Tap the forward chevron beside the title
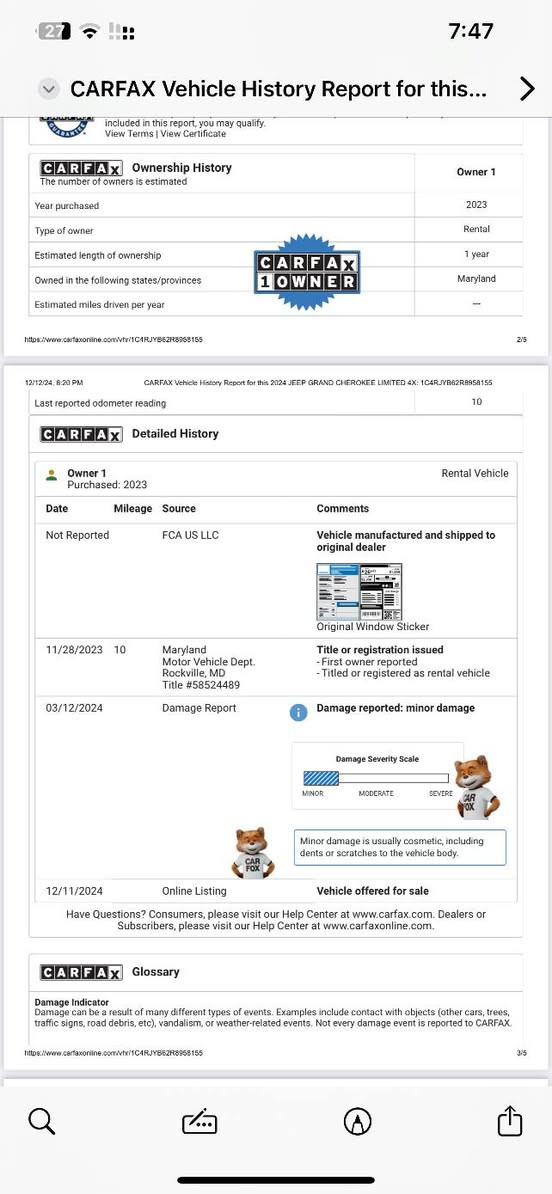Screen dimensions: 552x1194 click(527, 89)
